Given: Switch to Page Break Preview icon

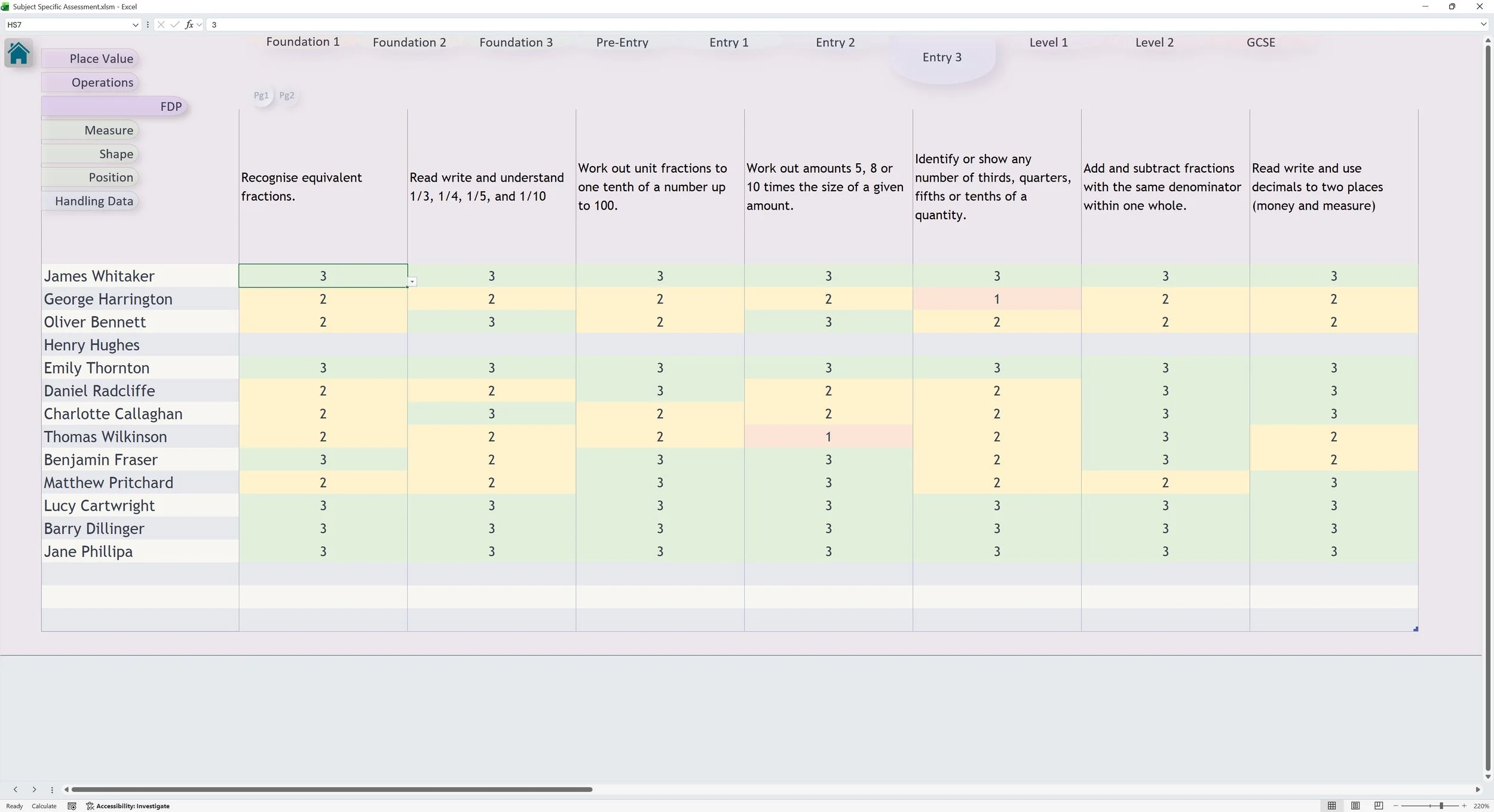Looking at the screenshot, I should click(x=1379, y=806).
